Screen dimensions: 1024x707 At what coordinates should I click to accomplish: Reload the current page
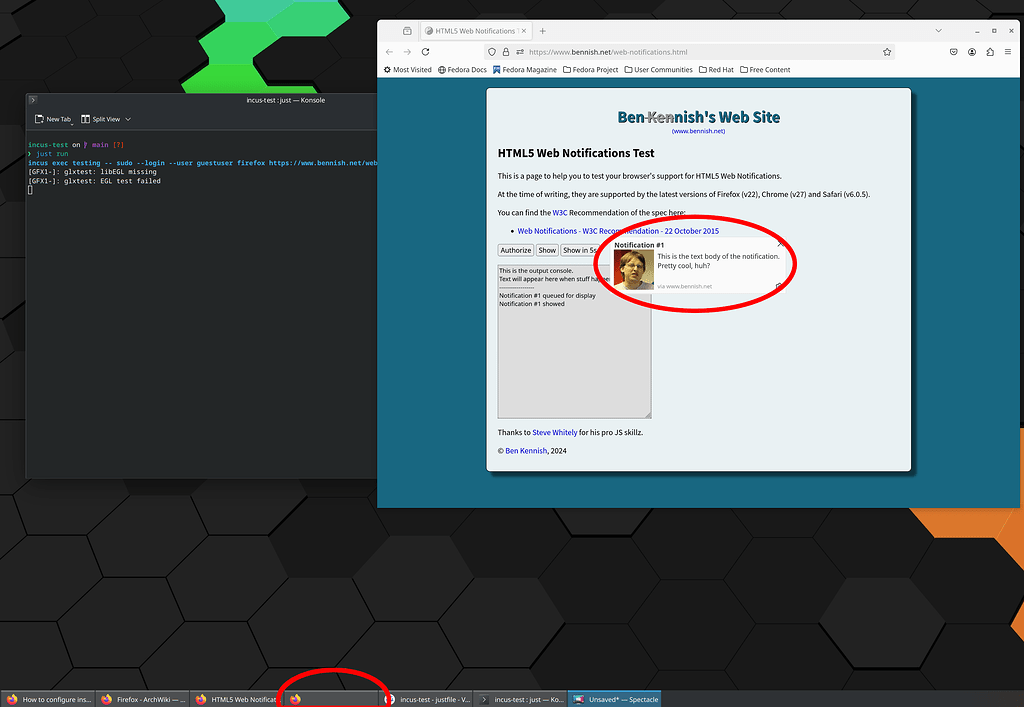click(425, 51)
